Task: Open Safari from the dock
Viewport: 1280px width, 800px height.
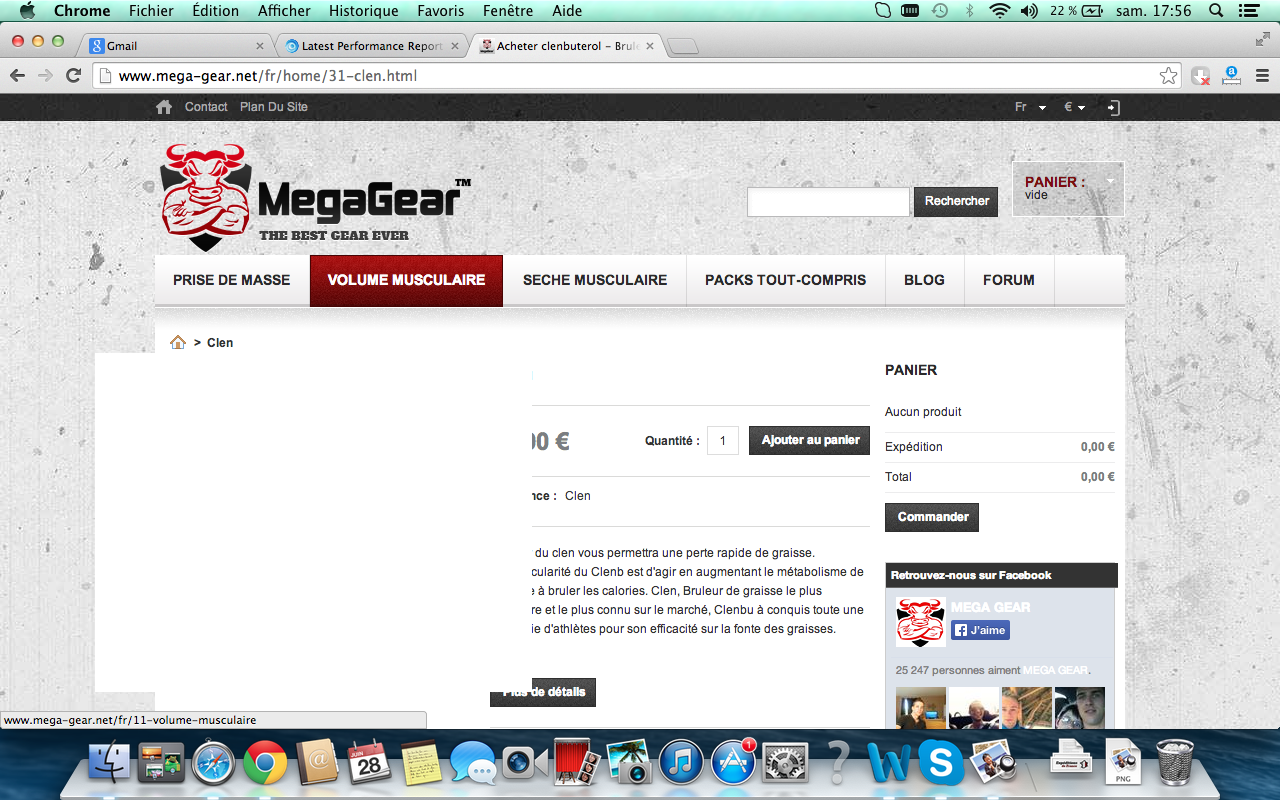Action: point(213,763)
